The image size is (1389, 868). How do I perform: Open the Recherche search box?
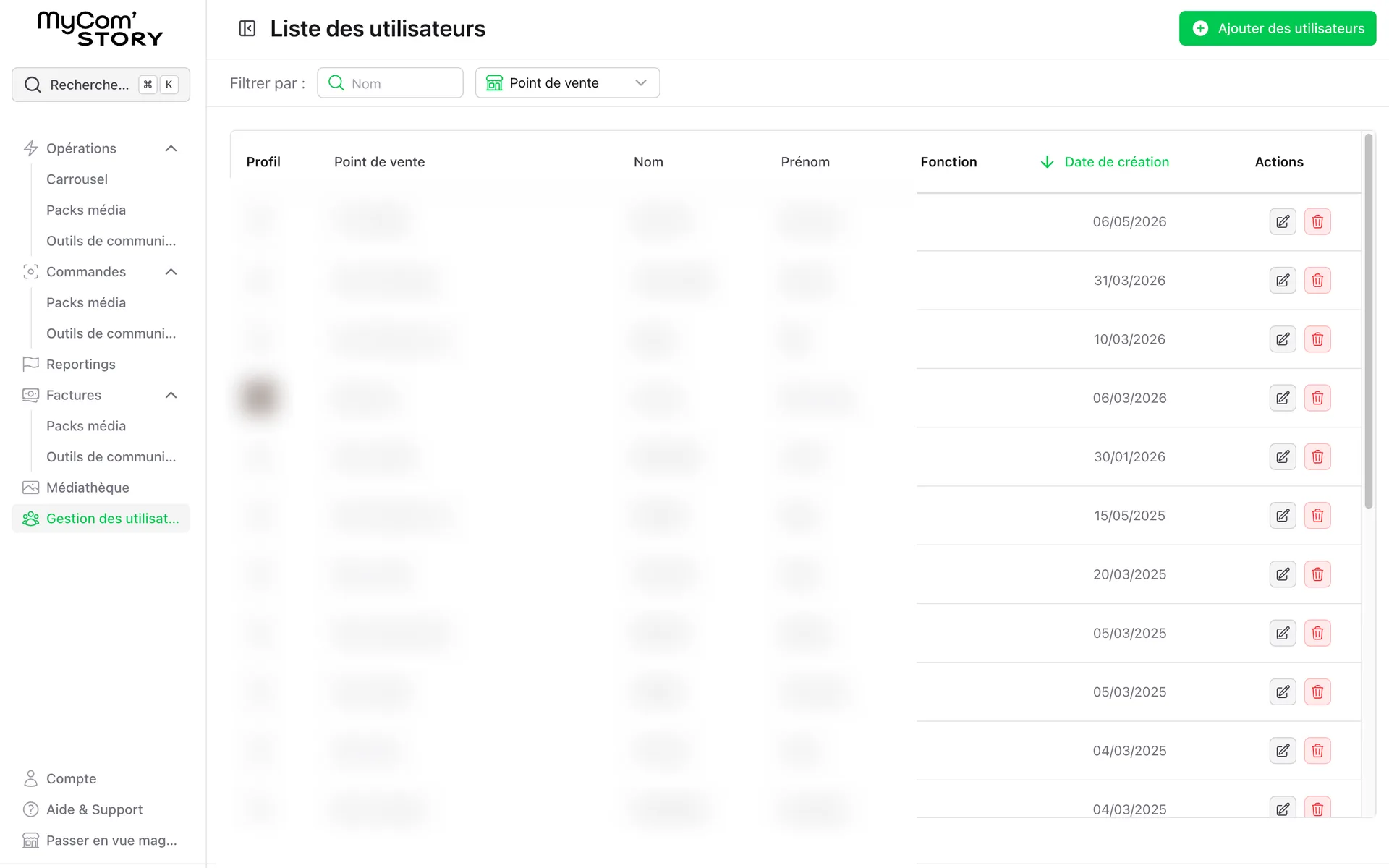tap(101, 85)
